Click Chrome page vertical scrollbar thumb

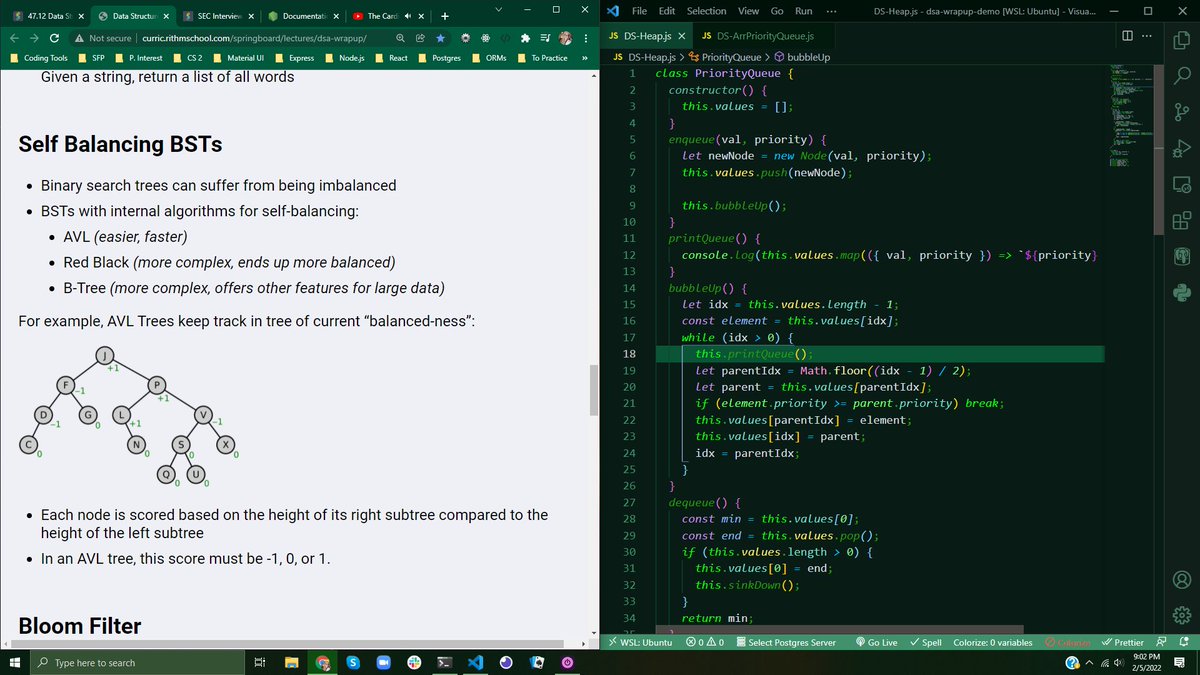(592, 390)
